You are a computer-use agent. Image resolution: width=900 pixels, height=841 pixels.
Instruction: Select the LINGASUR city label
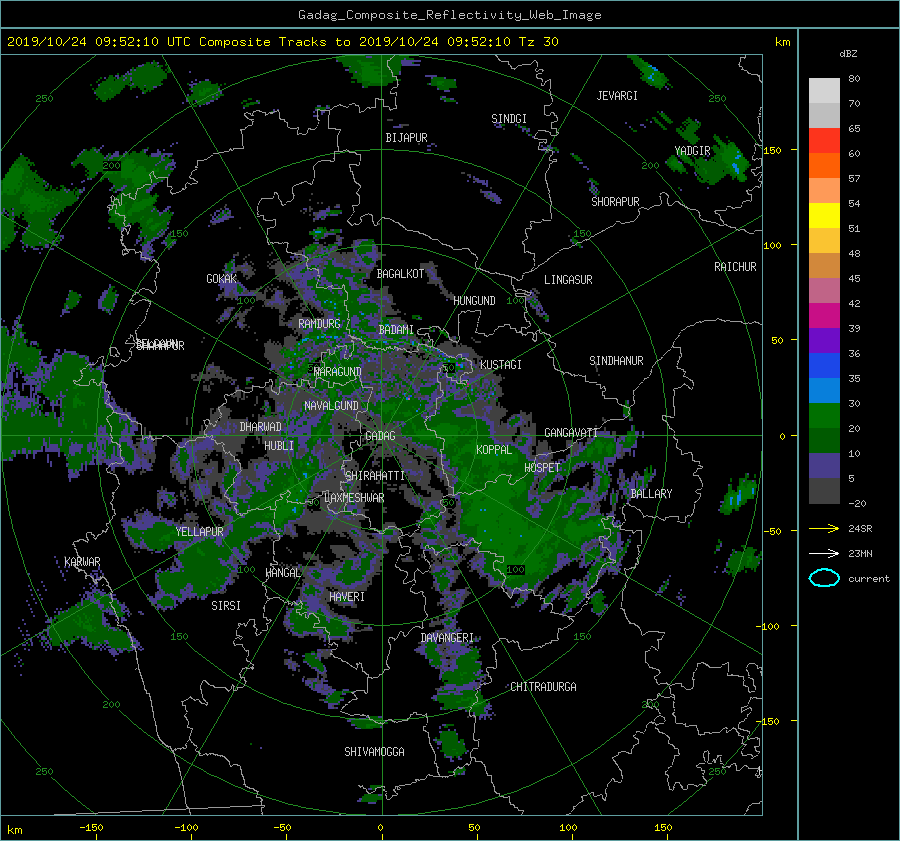pos(568,280)
